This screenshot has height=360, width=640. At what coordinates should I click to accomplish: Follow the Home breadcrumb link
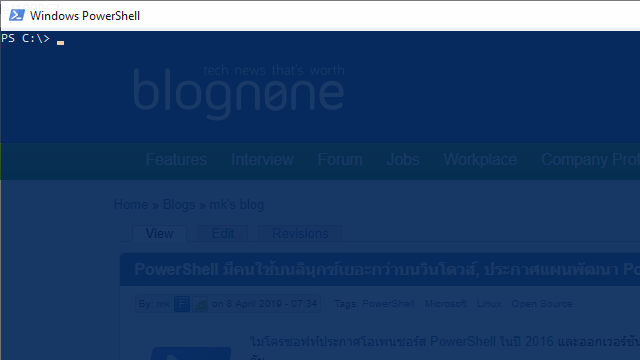pos(131,204)
